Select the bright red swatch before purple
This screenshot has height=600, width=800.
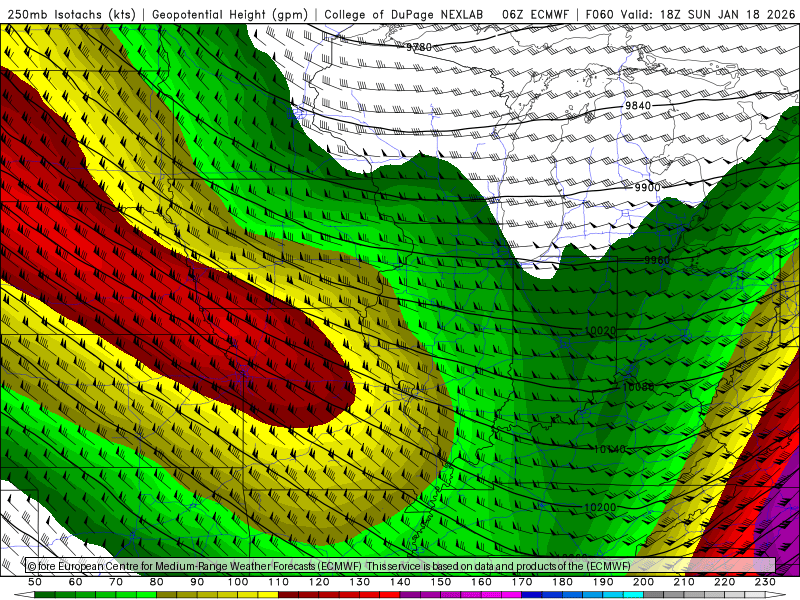click(389, 593)
